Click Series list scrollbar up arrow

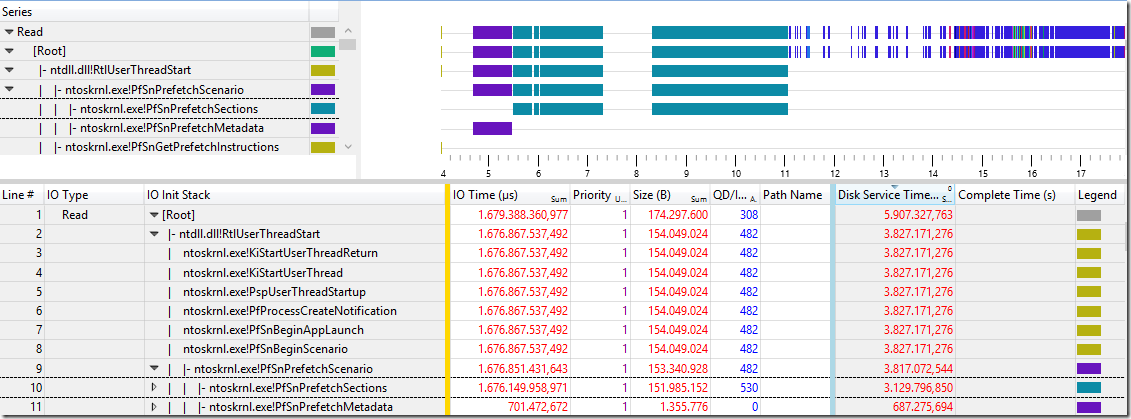tap(348, 31)
